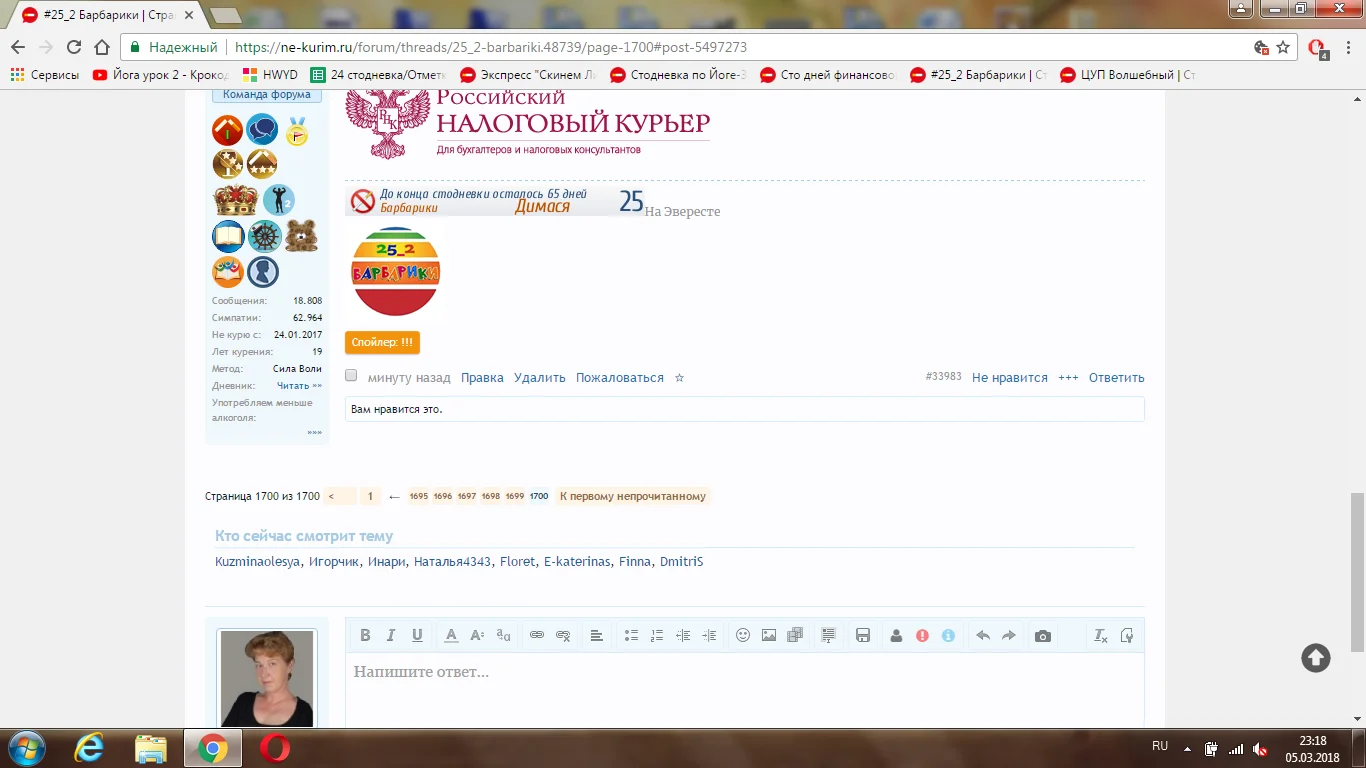
Task: Bookmark the post with the star icon
Action: pos(679,378)
